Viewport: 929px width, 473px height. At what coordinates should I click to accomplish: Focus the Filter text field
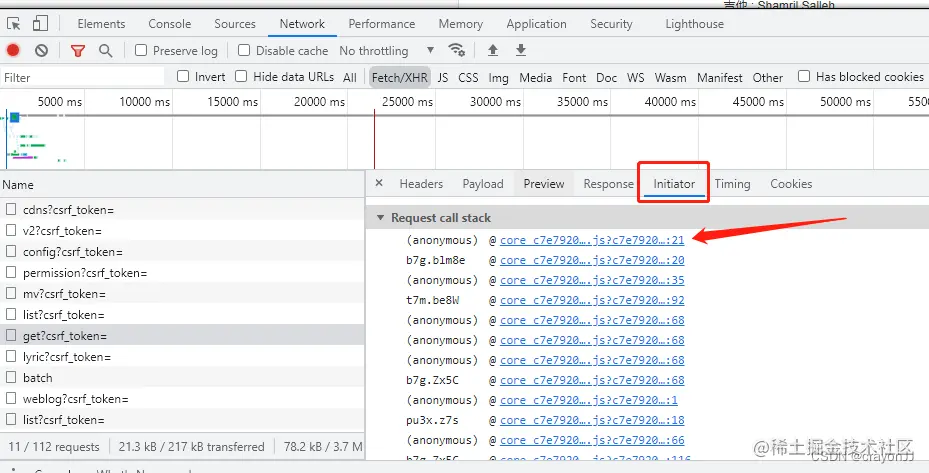pos(83,77)
